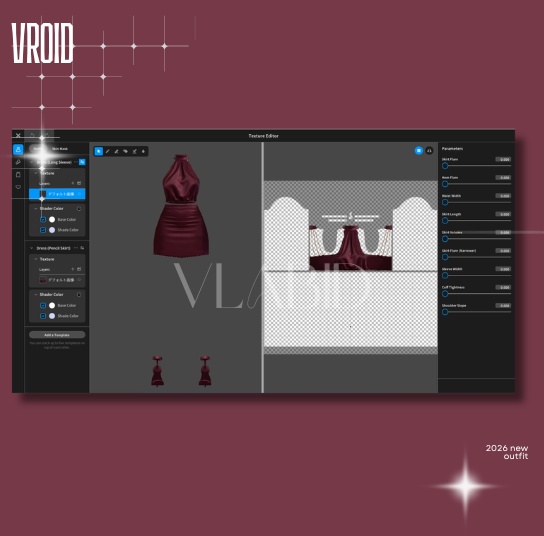
Task: Reset Shader Color for Dress (Pencil Skirt)
Action: click(79, 295)
